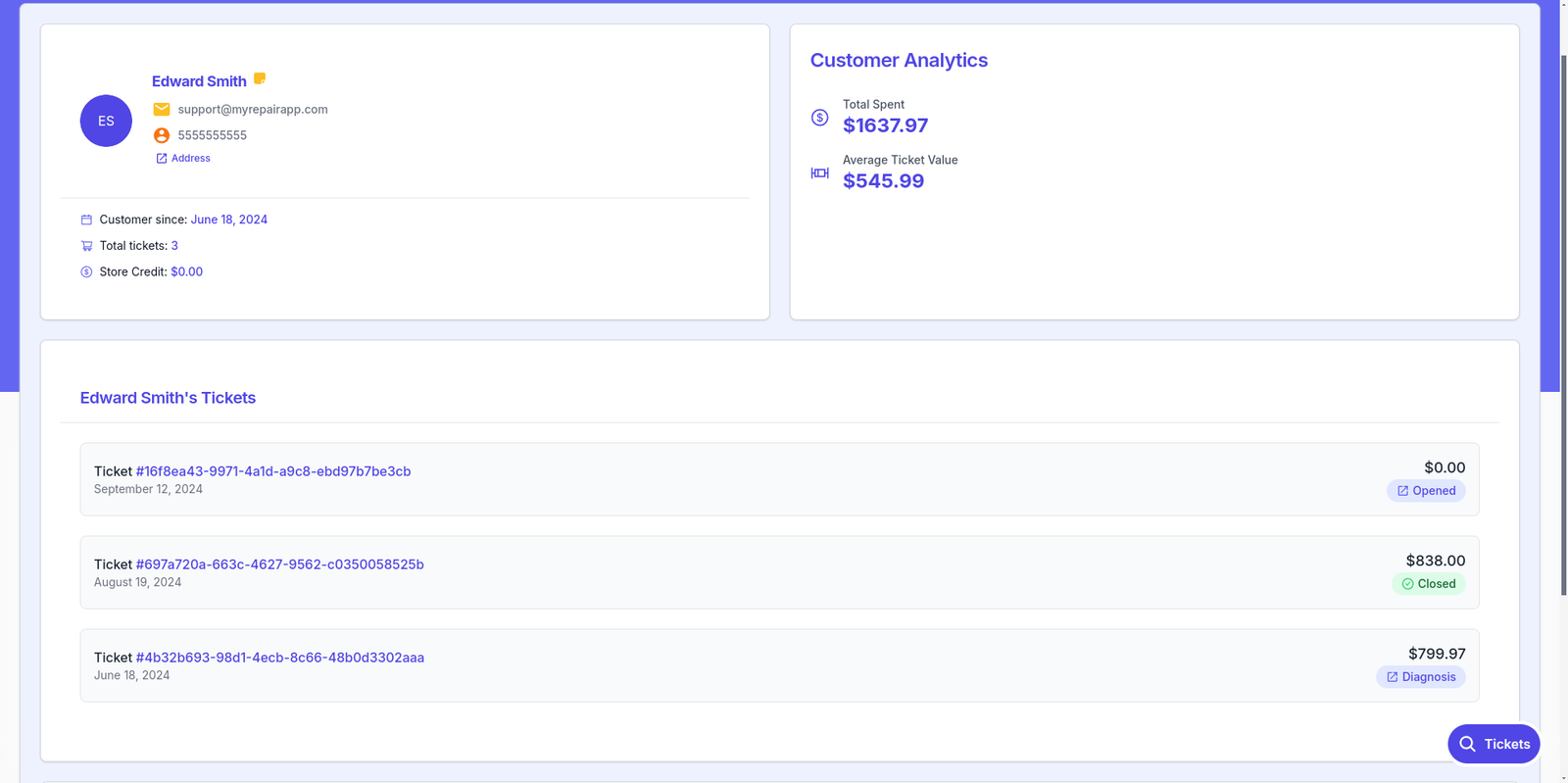Click the ES avatar circle
Image resolution: width=1568 pixels, height=783 pixels.
[106, 121]
